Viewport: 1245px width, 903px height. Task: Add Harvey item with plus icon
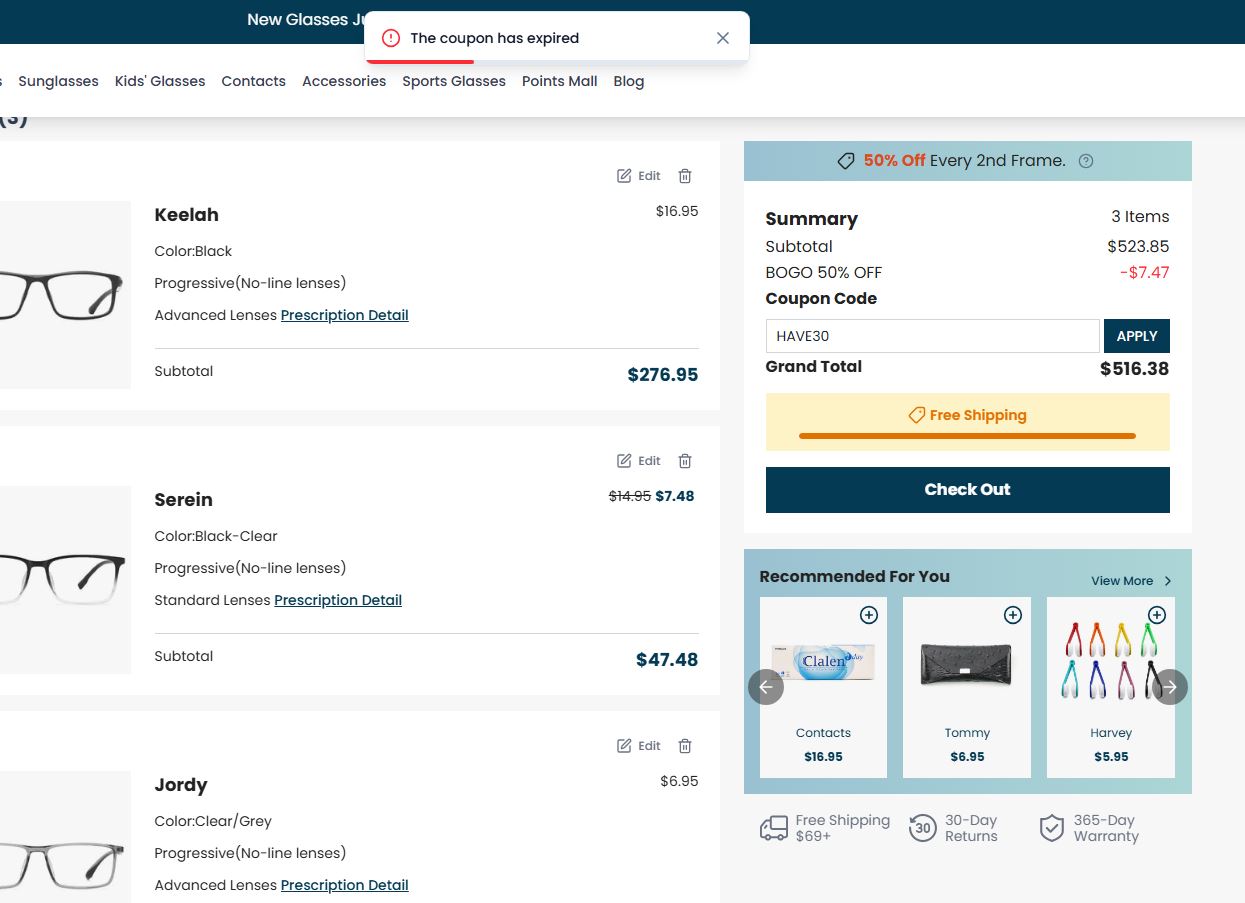click(1157, 615)
